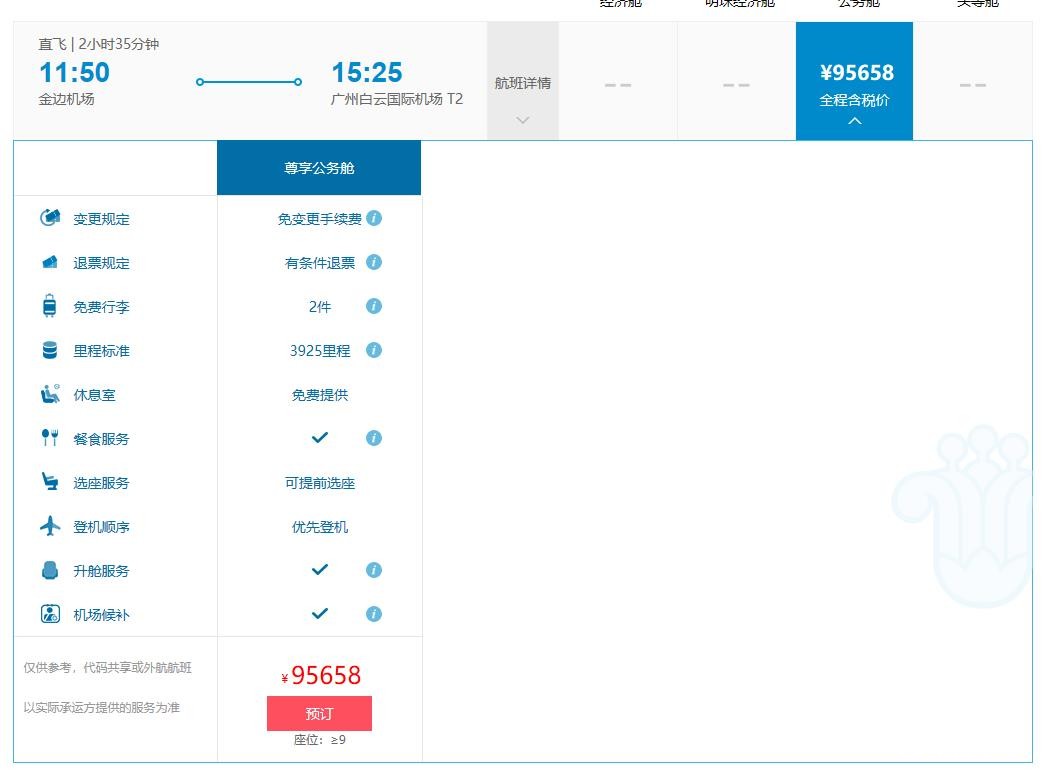Open info icon beside 3925里程
This screenshot has width=1045, height=775.
coord(374,350)
